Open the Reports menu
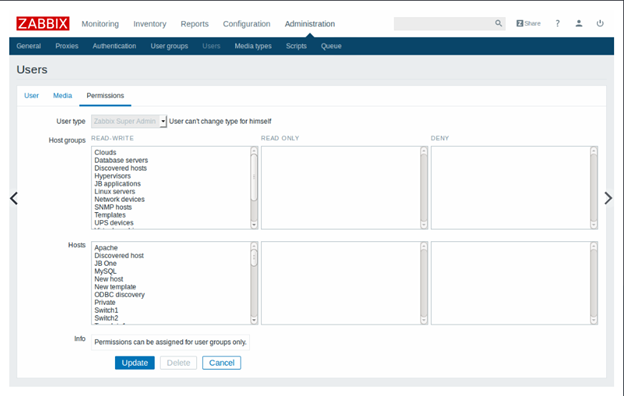The width and height of the screenshot is (624, 396). point(195,24)
